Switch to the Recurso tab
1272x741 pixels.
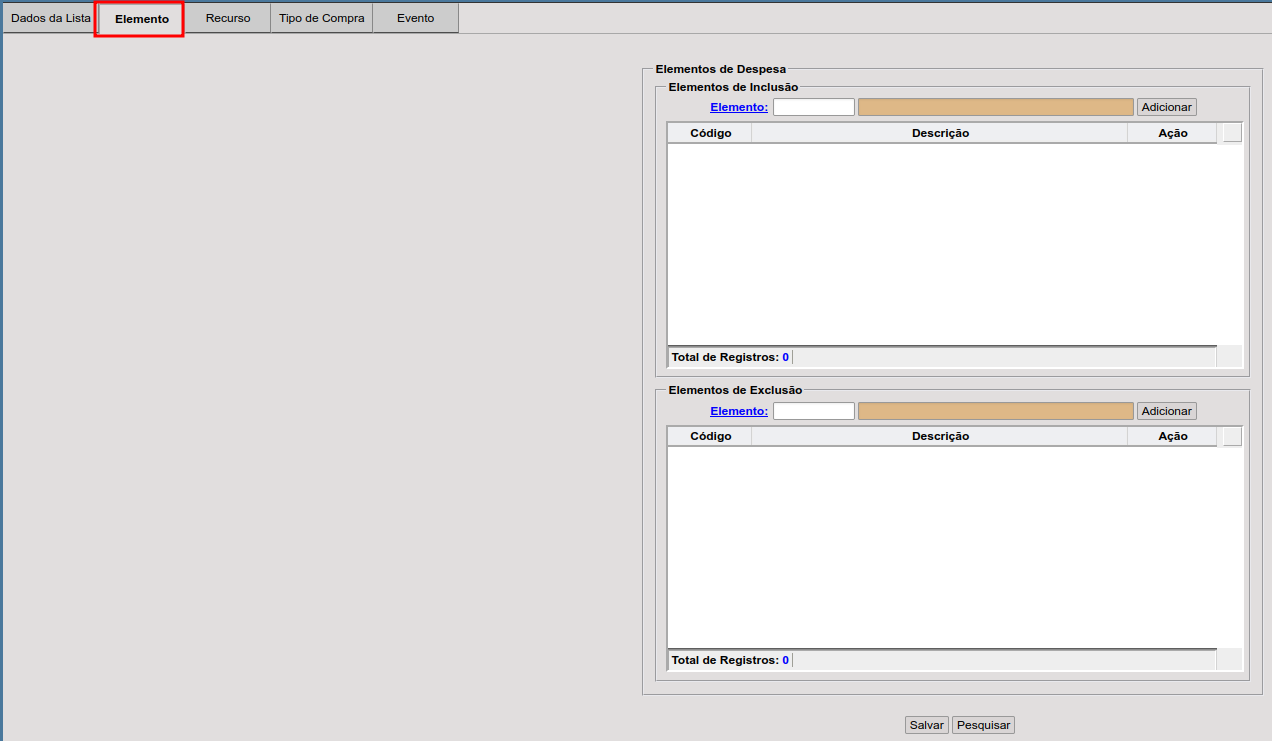coord(228,18)
